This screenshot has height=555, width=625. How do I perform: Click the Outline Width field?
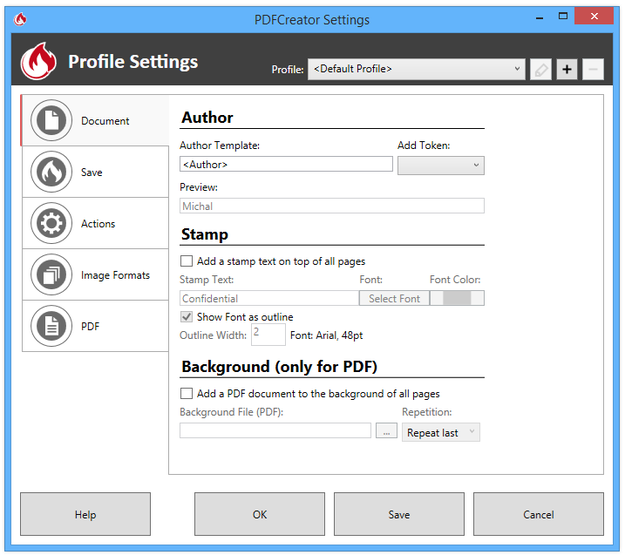(268, 334)
